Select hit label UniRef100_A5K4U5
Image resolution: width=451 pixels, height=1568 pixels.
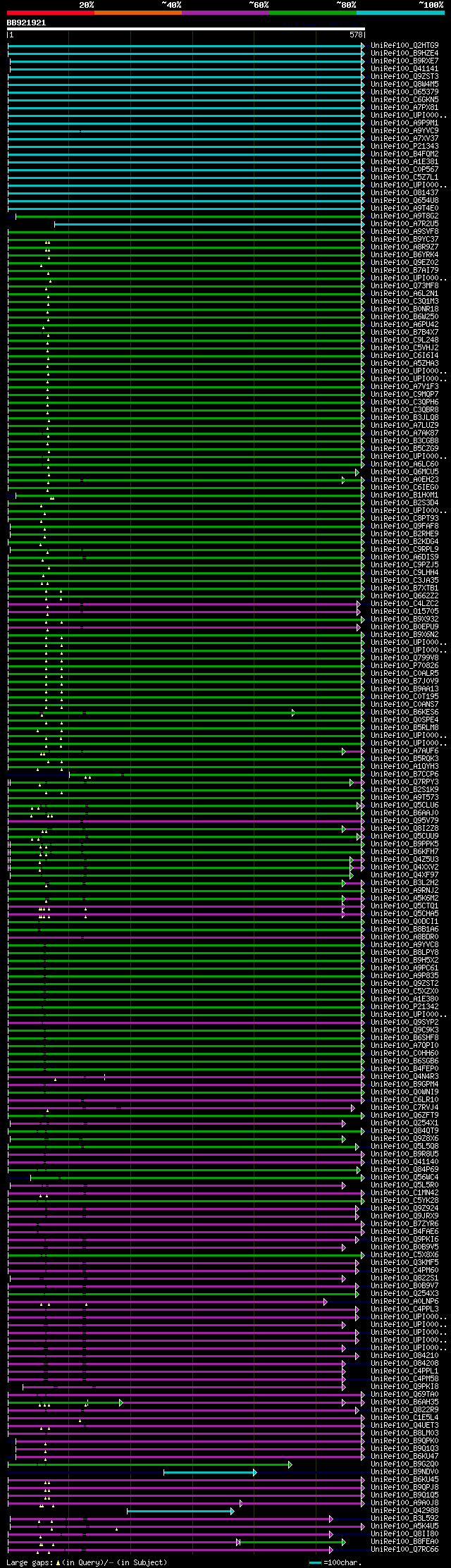click(x=404, y=1526)
